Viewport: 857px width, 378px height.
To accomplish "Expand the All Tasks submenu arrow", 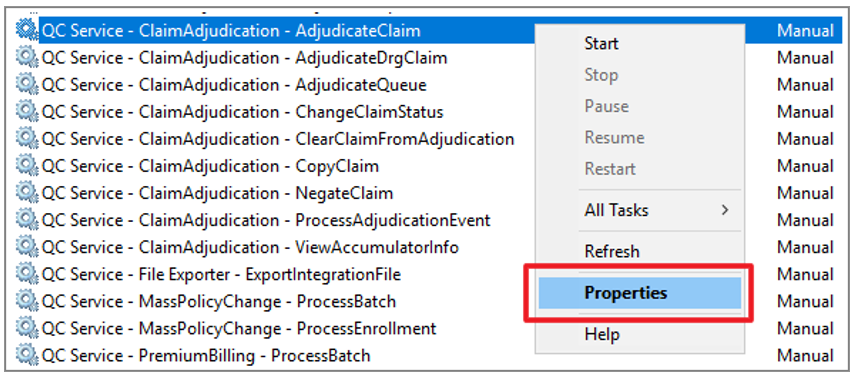I will pyautogui.click(x=725, y=210).
